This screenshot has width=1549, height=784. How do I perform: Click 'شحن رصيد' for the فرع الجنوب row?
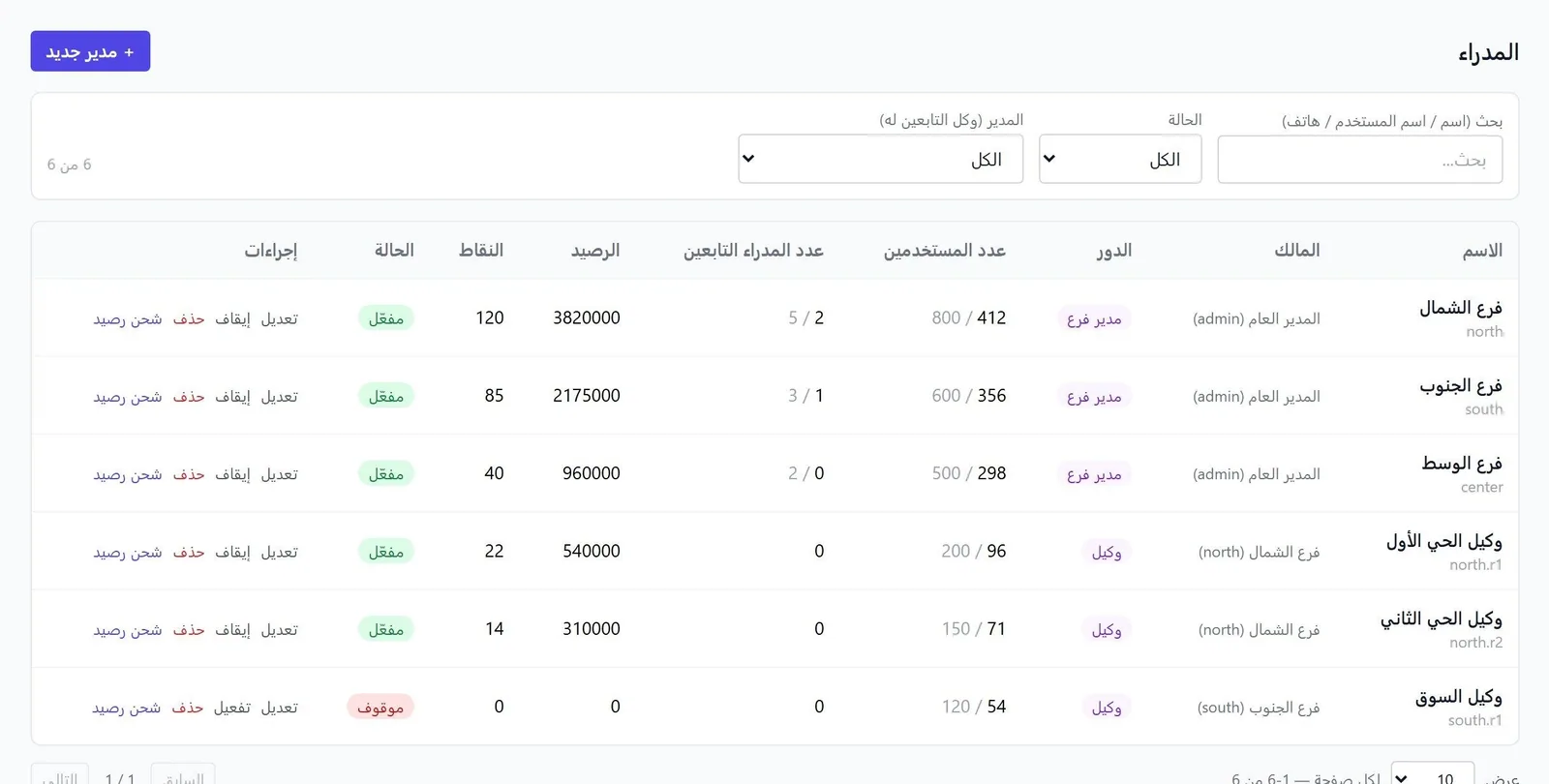(x=128, y=396)
